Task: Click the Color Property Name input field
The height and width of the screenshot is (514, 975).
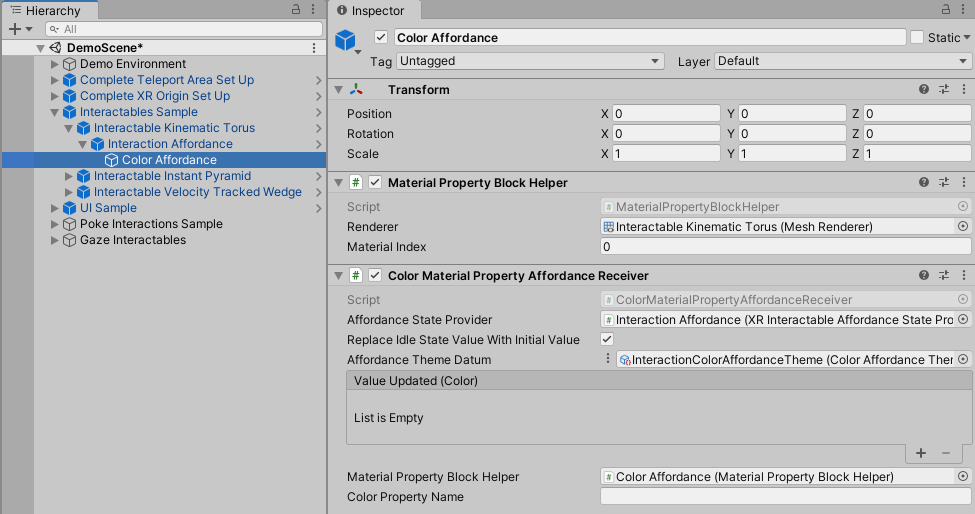Action: coord(785,497)
